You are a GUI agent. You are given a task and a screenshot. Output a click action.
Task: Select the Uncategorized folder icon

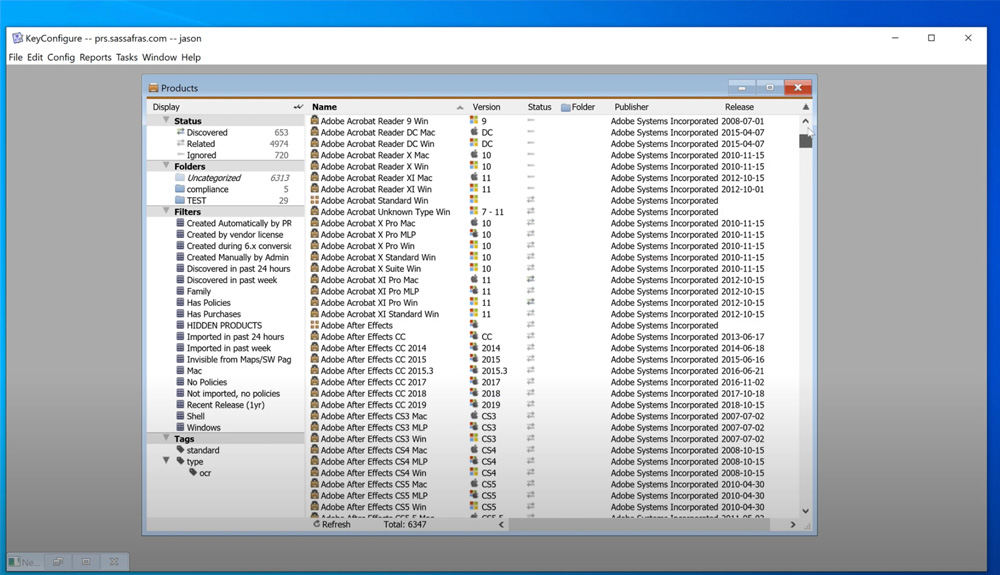tap(180, 178)
